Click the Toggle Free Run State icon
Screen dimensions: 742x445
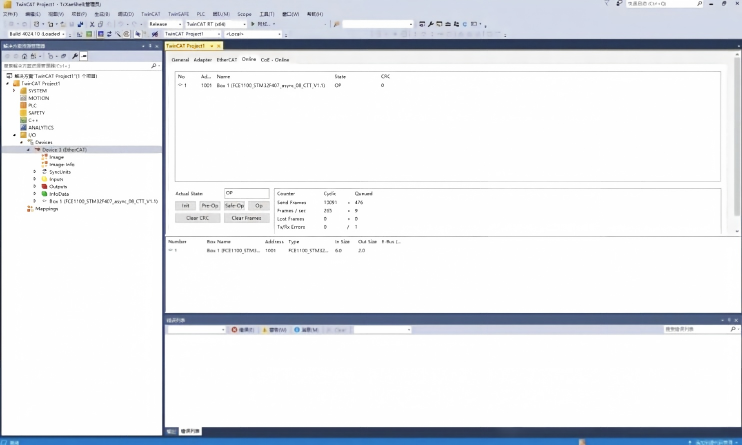click(126, 34)
